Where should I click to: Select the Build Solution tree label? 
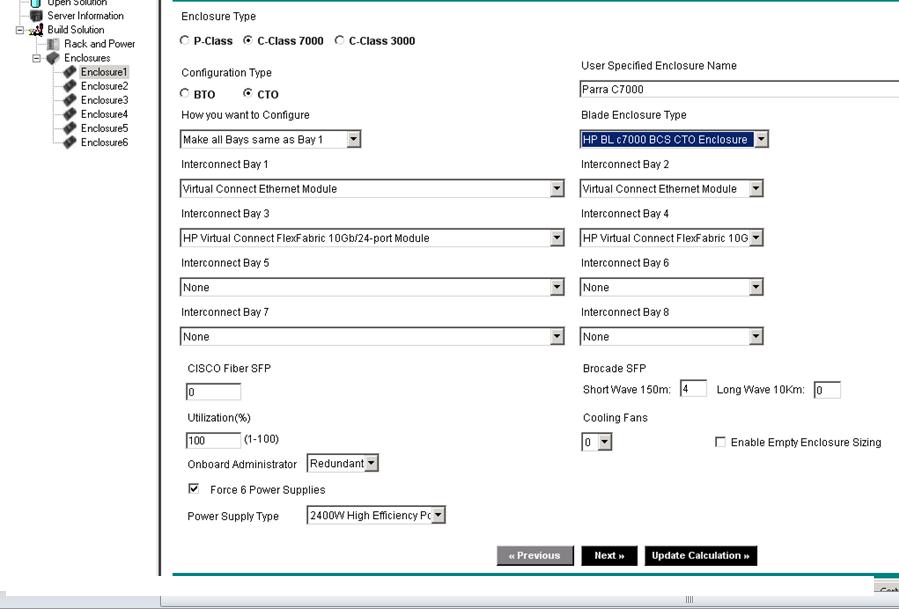coord(75,29)
